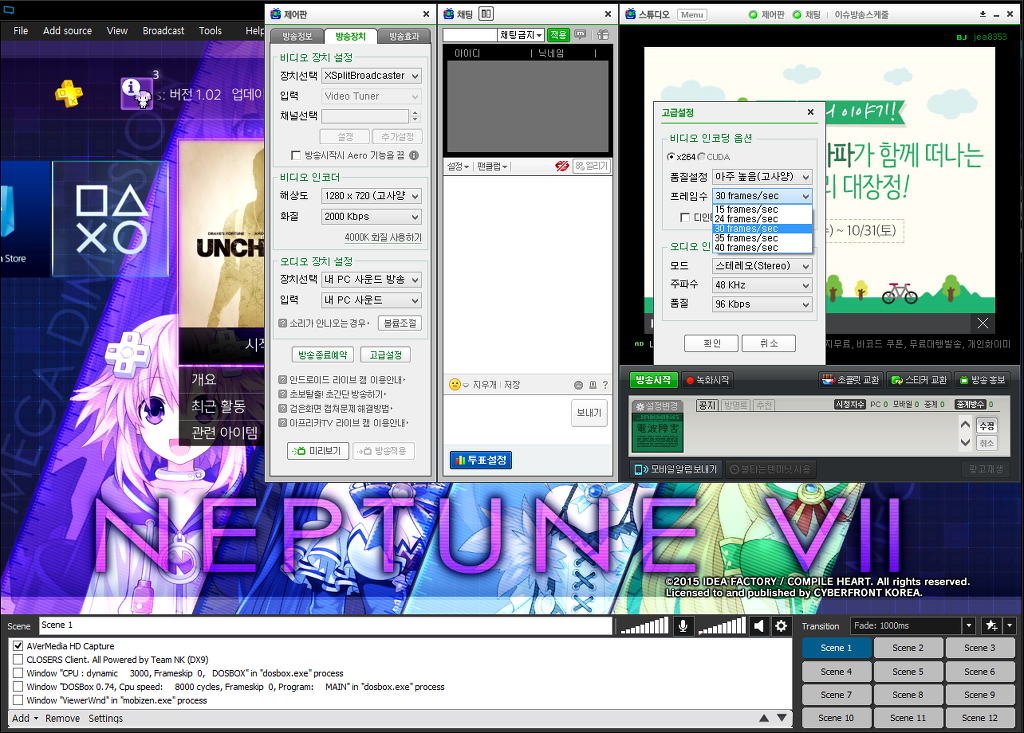Click the chat speech bubble icon

580,35
